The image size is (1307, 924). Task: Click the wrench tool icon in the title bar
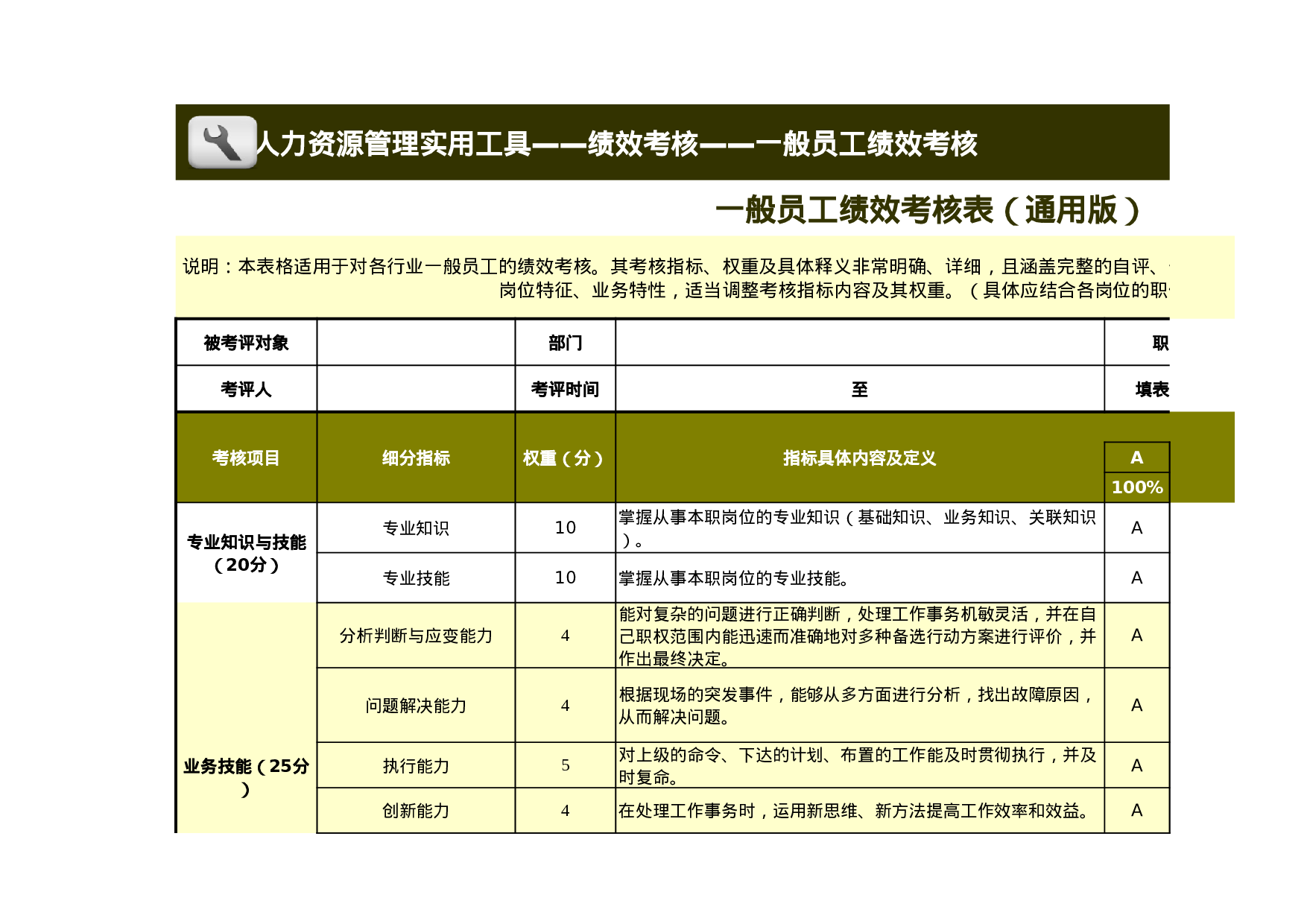220,142
